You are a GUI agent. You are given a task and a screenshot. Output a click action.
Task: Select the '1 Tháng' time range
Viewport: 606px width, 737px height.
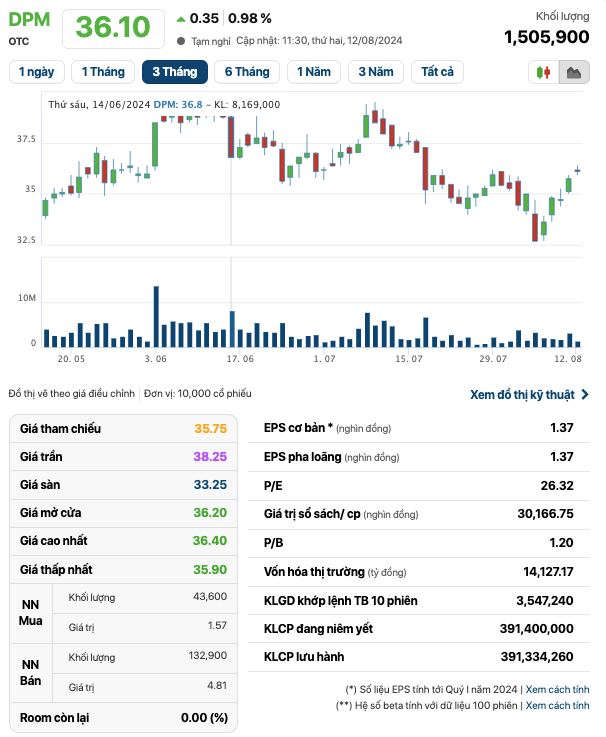point(104,72)
